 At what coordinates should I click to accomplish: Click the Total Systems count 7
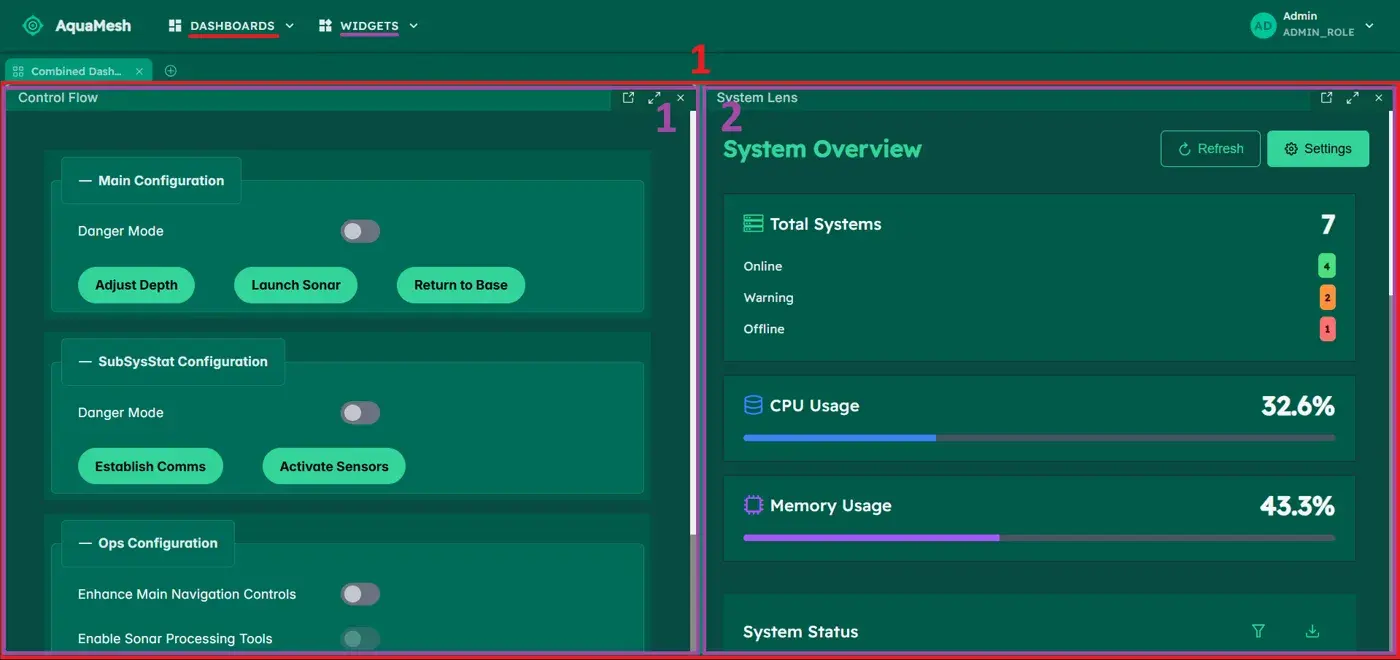tap(1328, 224)
